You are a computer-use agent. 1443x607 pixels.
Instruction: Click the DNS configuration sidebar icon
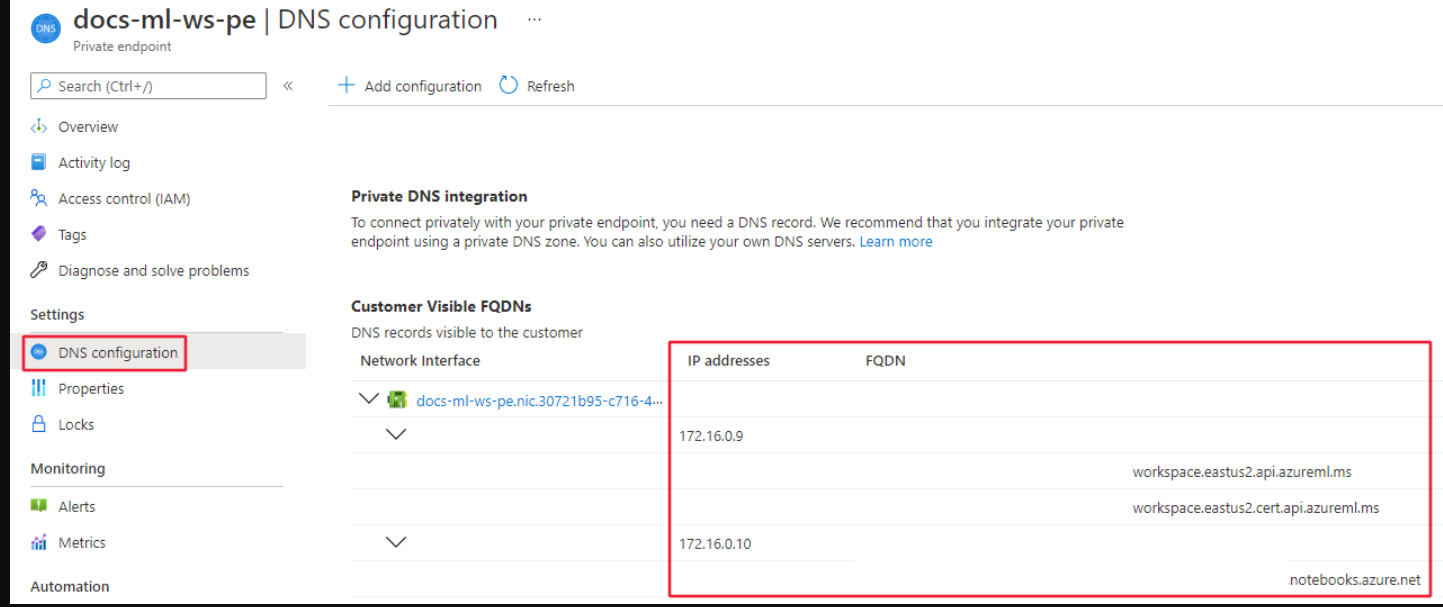tap(39, 352)
